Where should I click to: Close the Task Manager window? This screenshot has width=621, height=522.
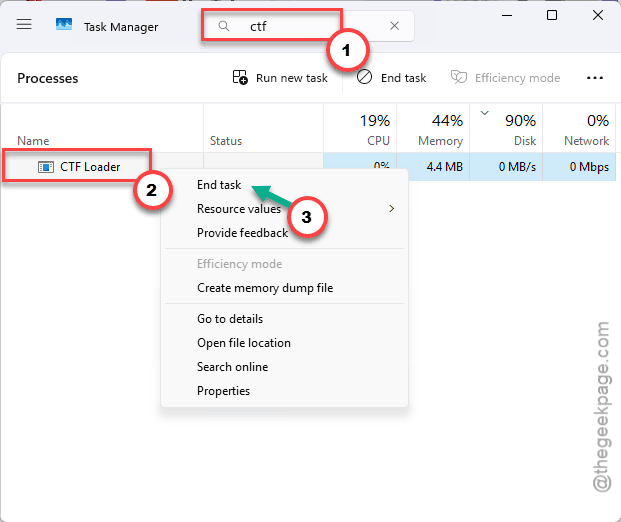598,15
